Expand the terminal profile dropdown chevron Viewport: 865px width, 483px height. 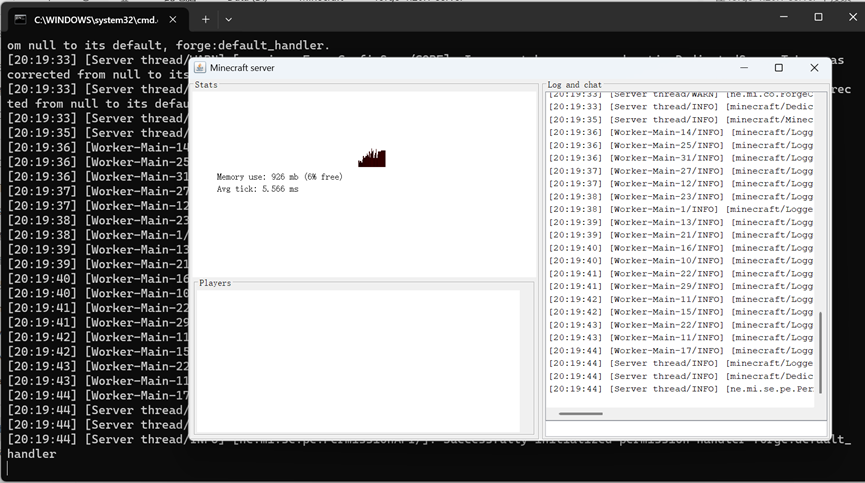[228, 19]
